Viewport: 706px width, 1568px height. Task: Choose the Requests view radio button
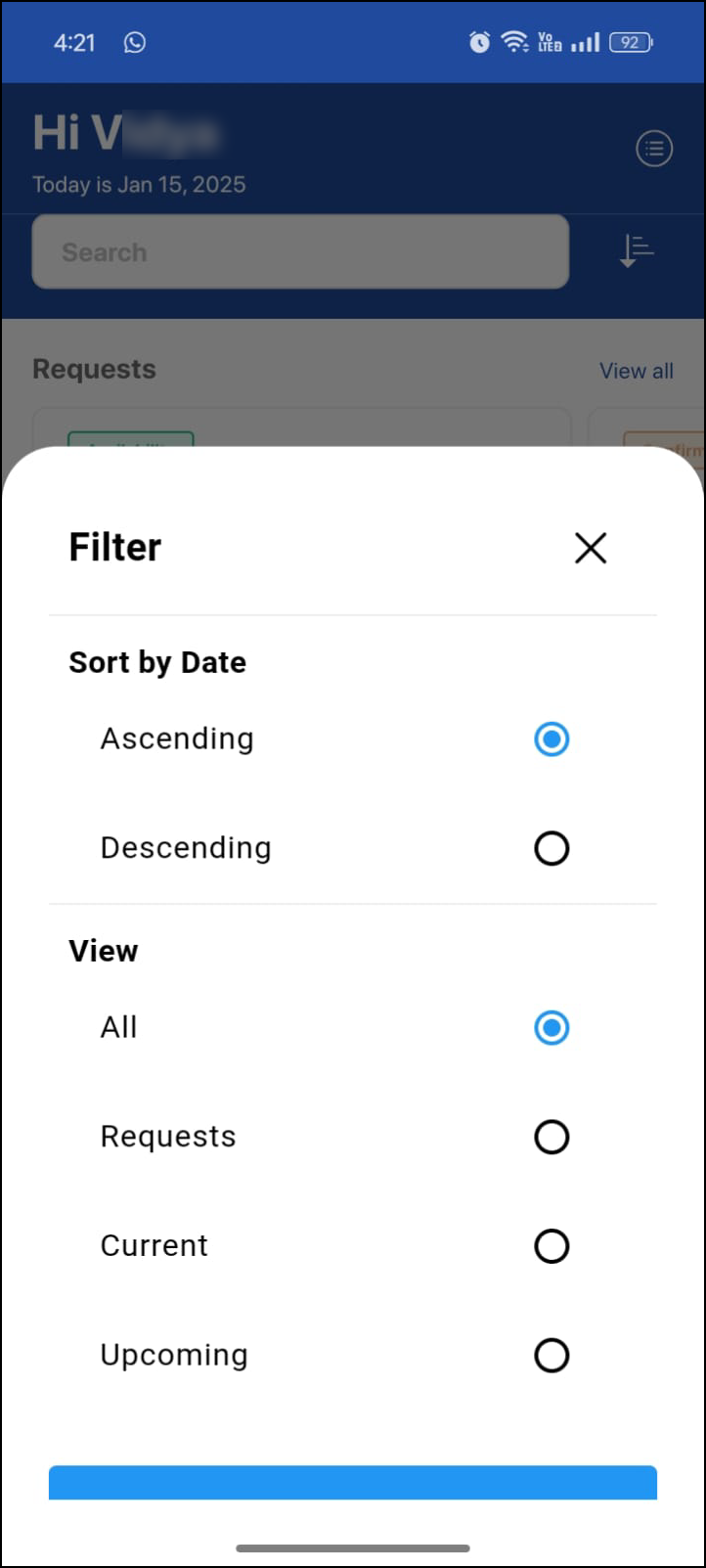[552, 1137]
